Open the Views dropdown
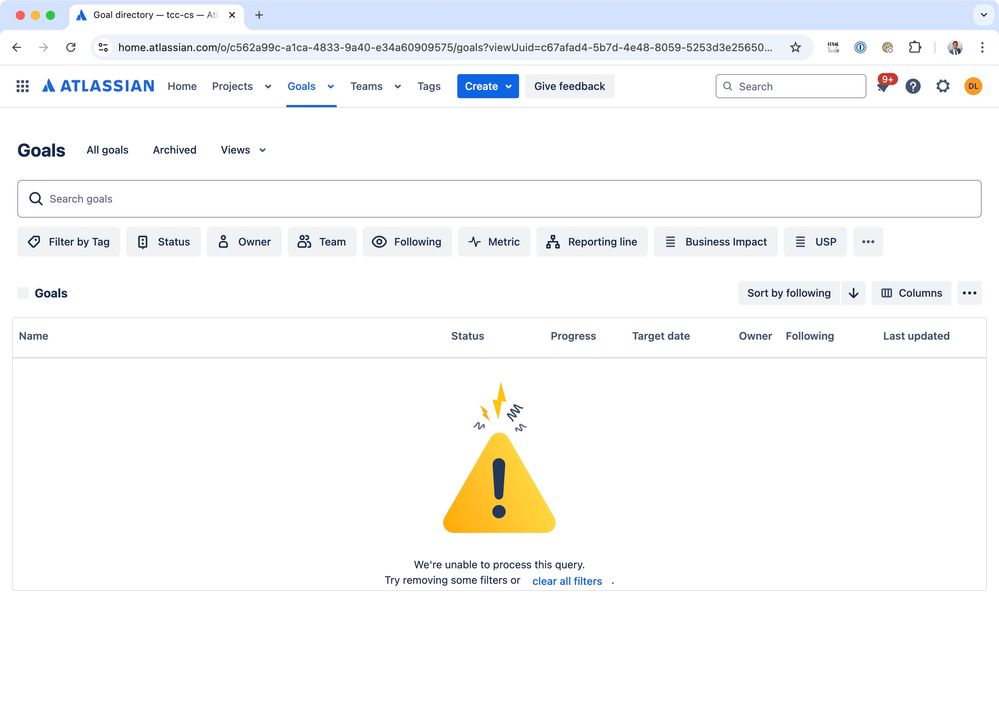The image size is (999, 711). 243,150
